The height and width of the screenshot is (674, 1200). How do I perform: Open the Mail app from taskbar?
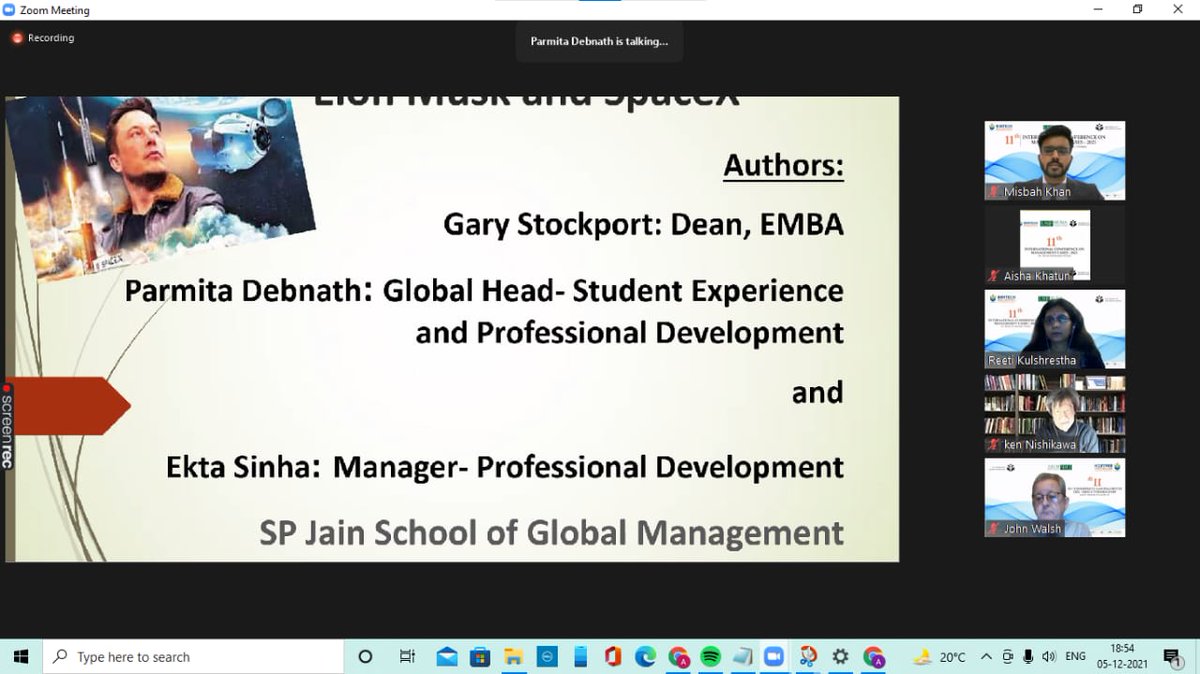click(447, 657)
